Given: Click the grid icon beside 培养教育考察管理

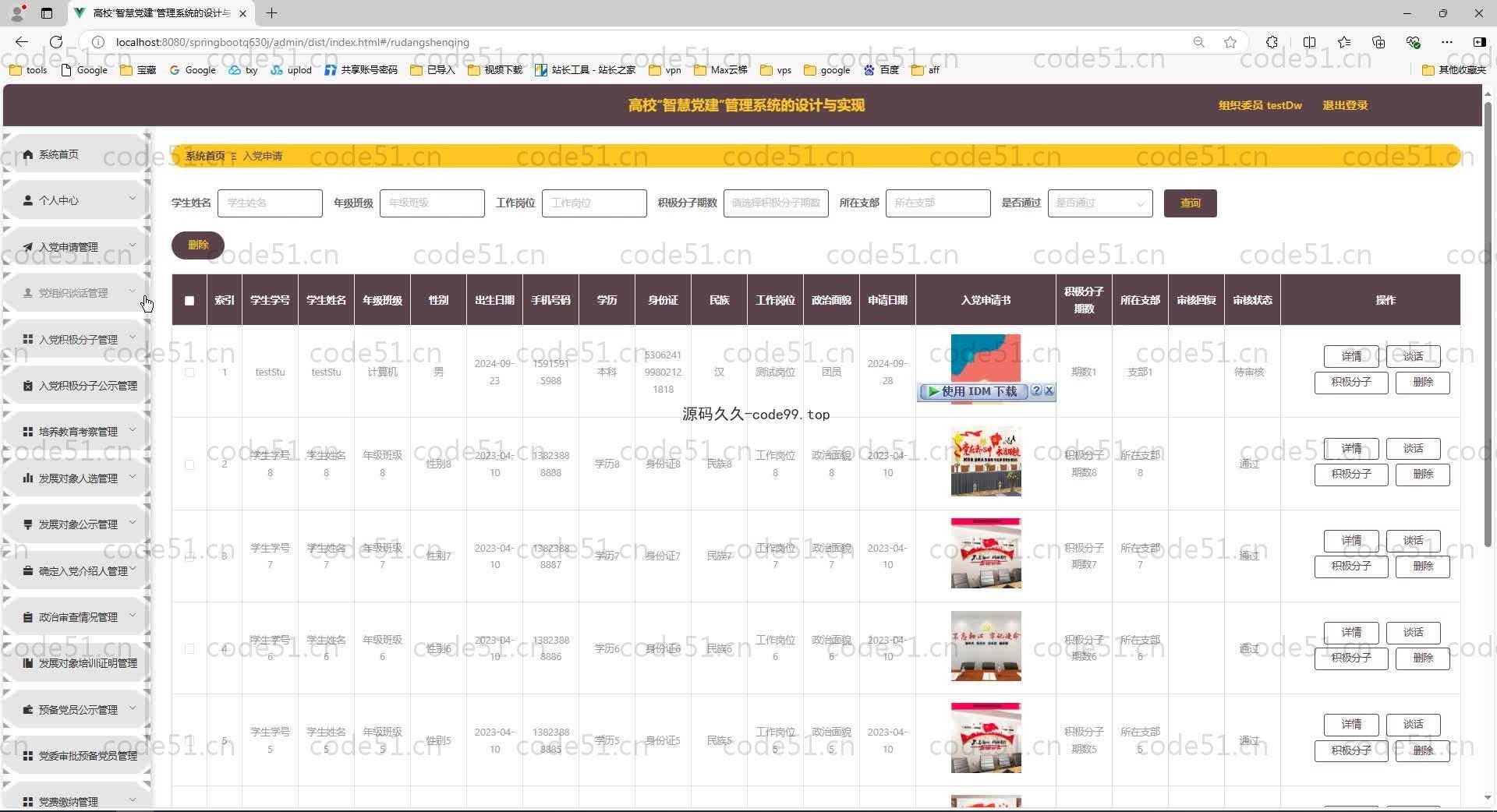Looking at the screenshot, I should click(28, 432).
